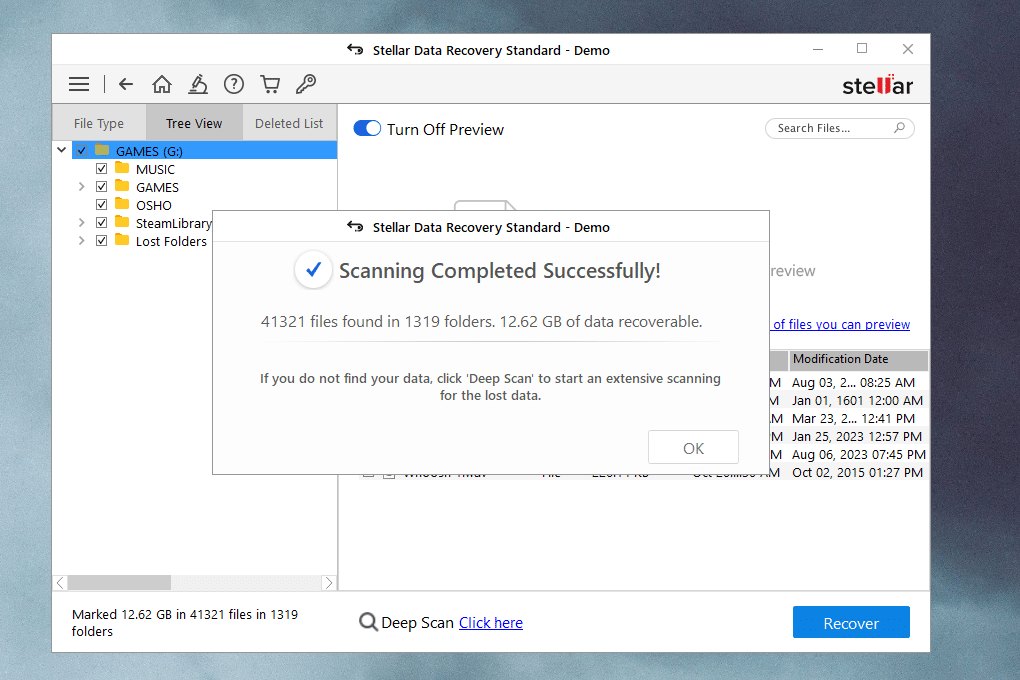Click the 'Mar 23, 2... 12:41 PM' date cell
1020x680 pixels.
[x=853, y=418]
